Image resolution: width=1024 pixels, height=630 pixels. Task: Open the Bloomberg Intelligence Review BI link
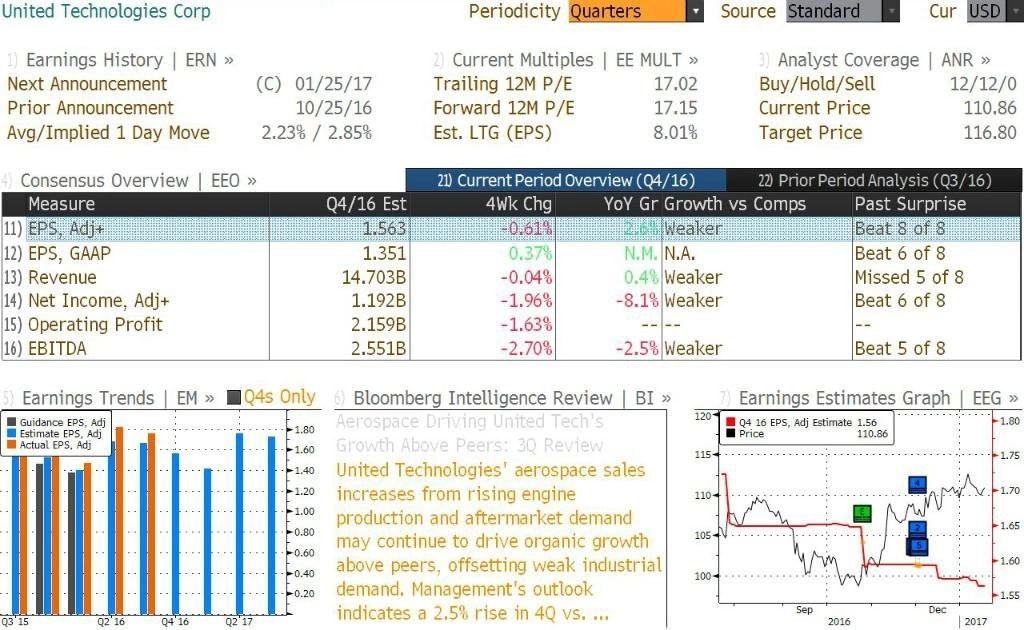point(503,398)
